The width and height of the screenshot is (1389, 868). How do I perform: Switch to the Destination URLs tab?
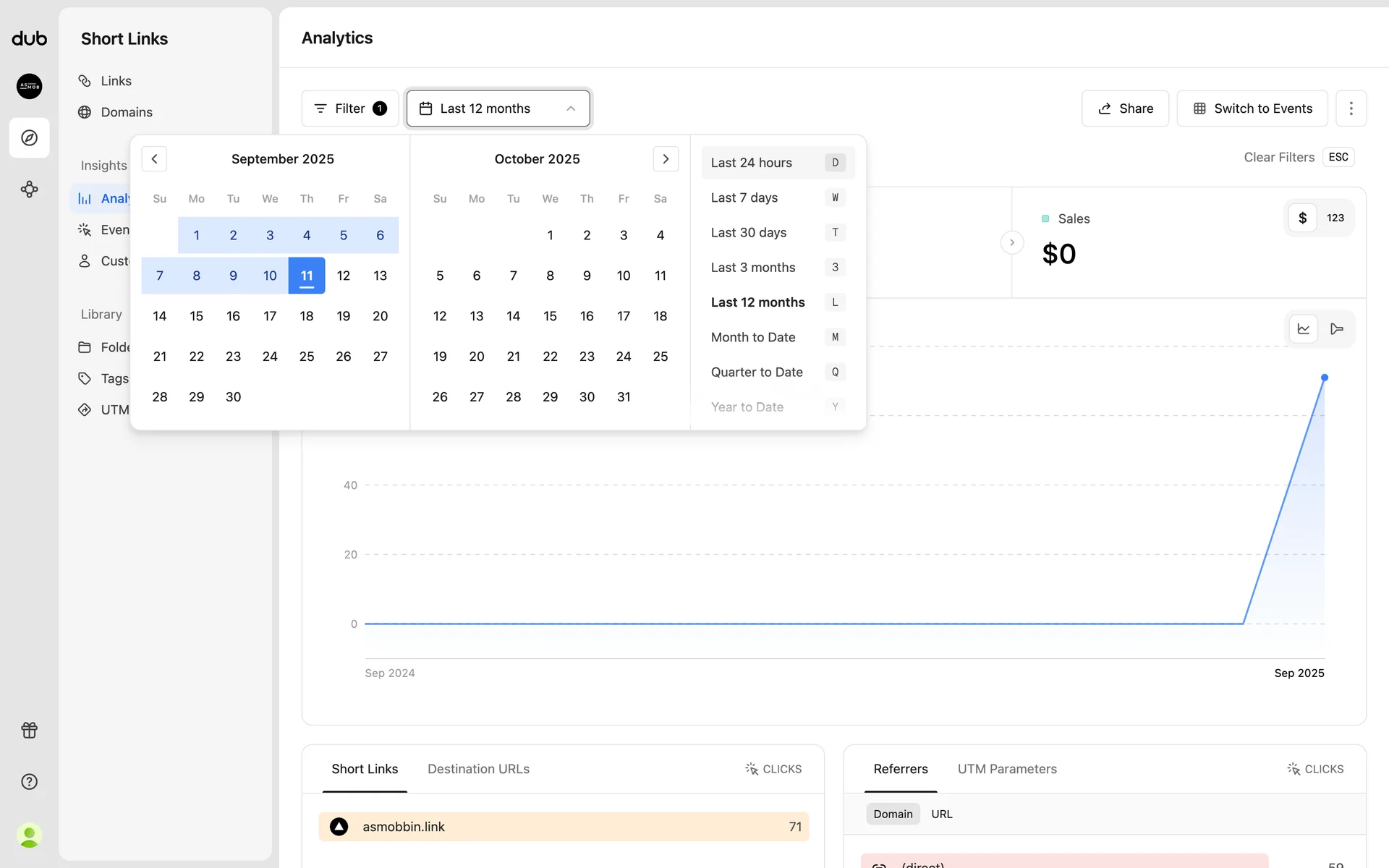tap(478, 769)
